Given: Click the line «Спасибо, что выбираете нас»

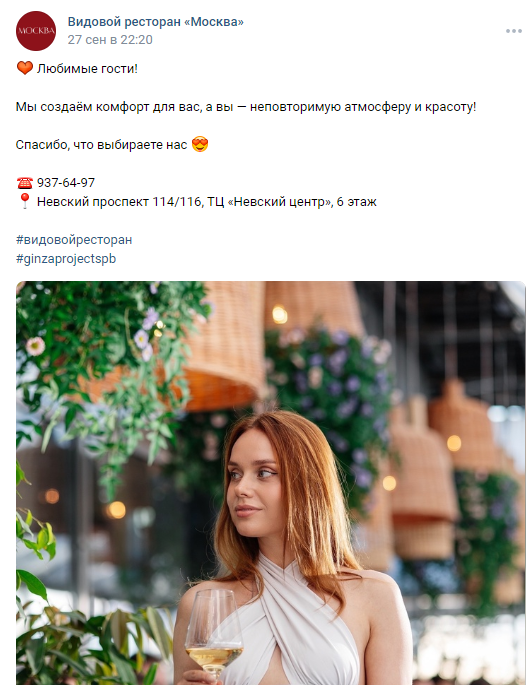Looking at the screenshot, I should [101, 145].
